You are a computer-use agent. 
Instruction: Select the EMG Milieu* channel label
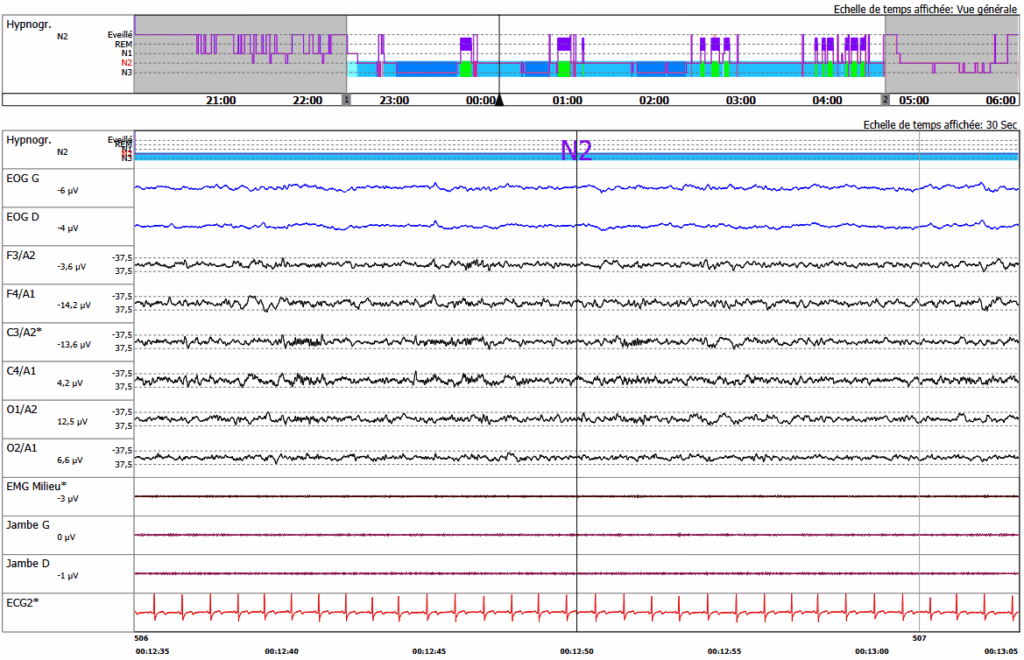pyautogui.click(x=36, y=486)
